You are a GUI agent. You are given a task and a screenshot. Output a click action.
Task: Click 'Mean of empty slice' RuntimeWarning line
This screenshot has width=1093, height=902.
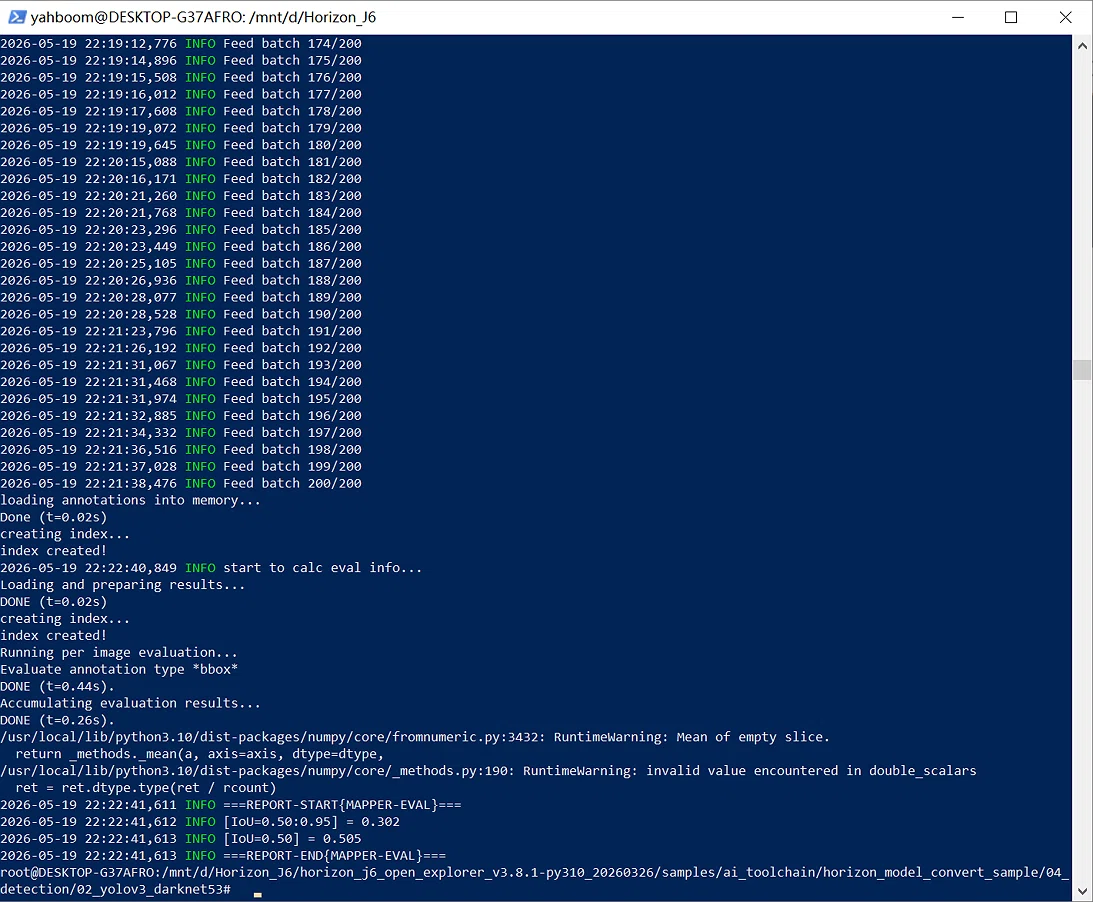point(415,737)
